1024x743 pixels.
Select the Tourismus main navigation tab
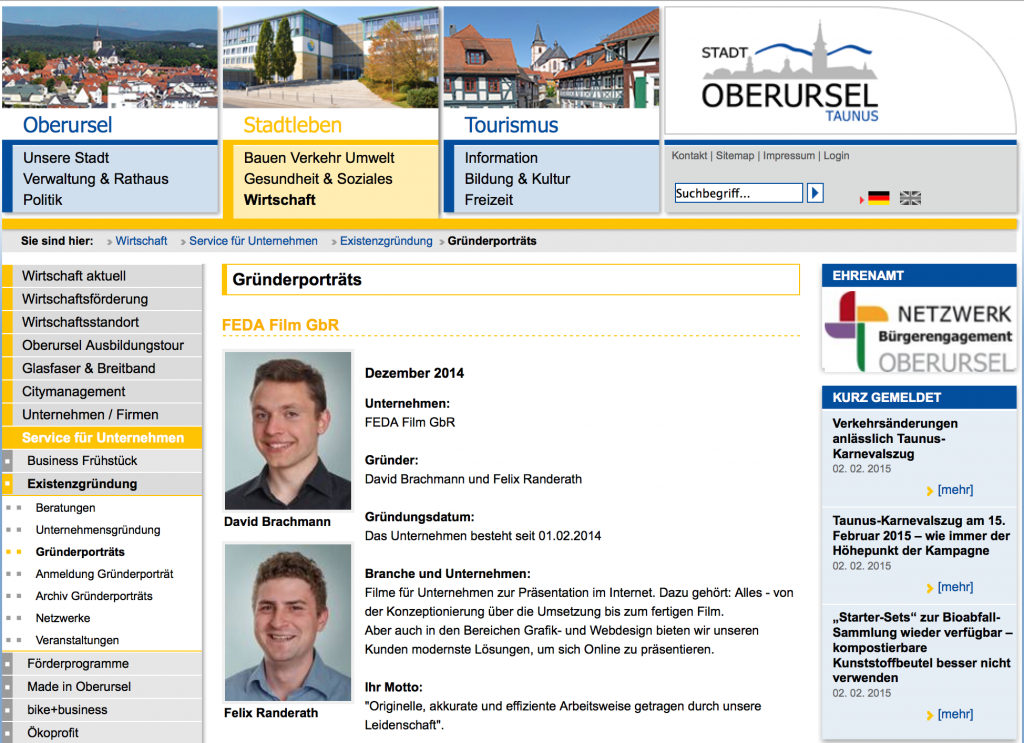point(511,125)
